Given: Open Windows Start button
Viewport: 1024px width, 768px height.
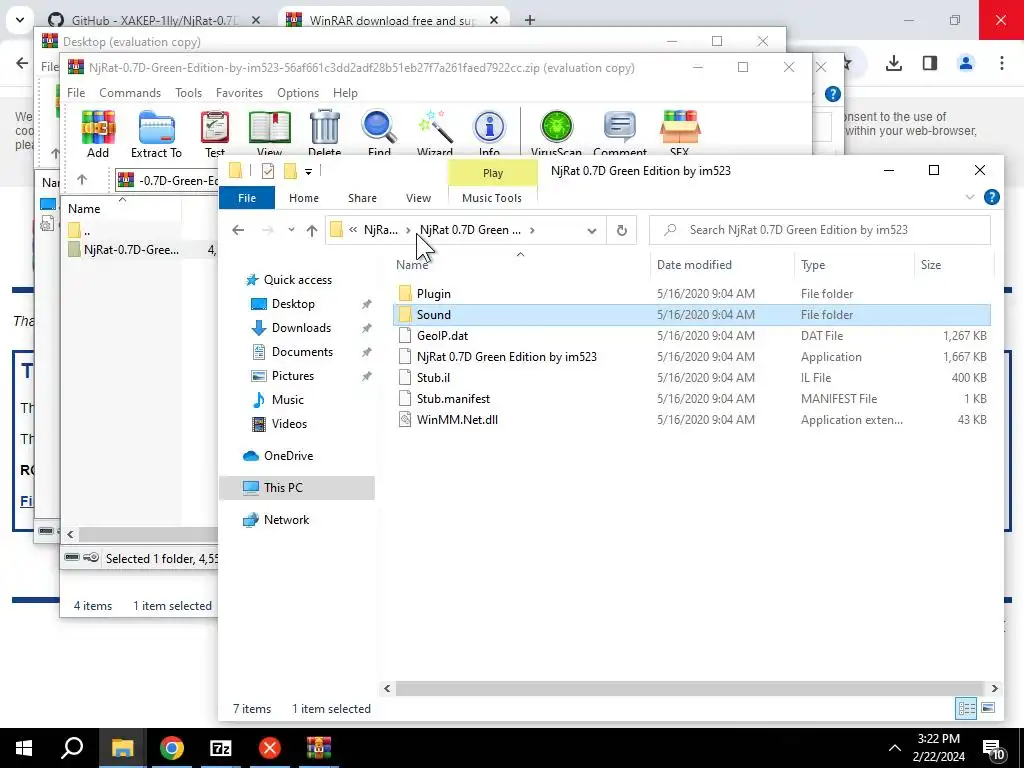Looking at the screenshot, I should [x=24, y=748].
